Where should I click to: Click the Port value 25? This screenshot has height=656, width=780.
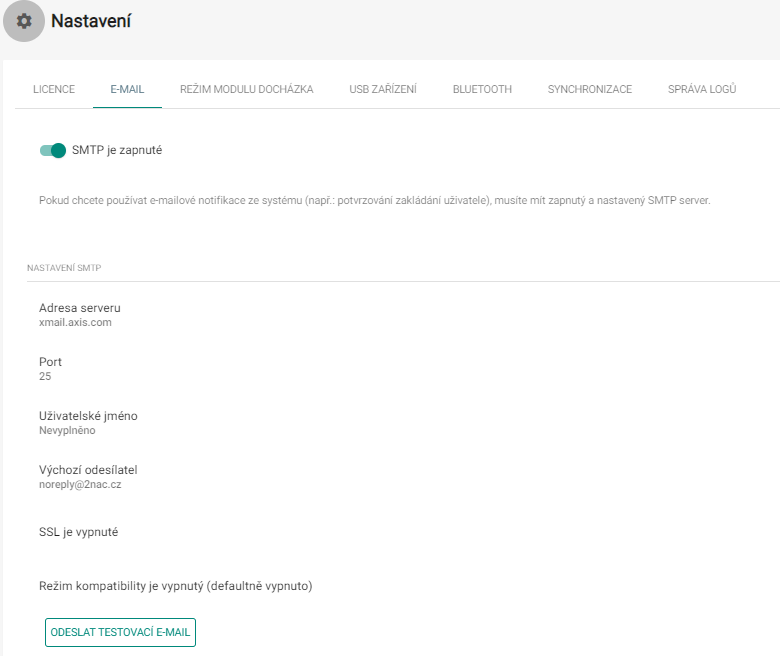pos(45,376)
